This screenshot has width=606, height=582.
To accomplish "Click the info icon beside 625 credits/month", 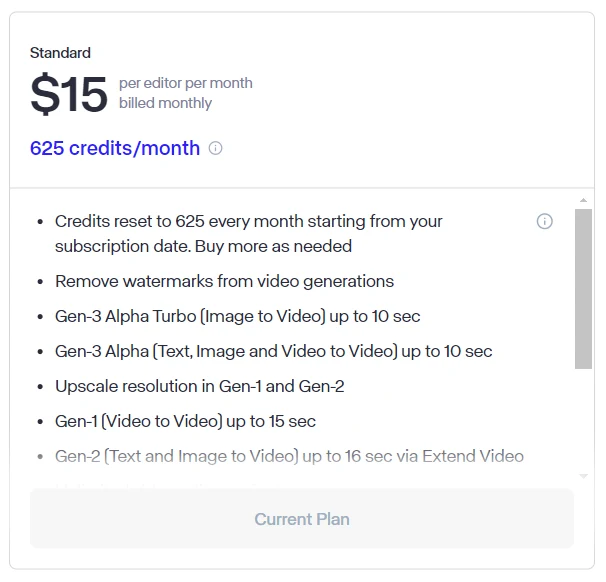I will pos(215,148).
